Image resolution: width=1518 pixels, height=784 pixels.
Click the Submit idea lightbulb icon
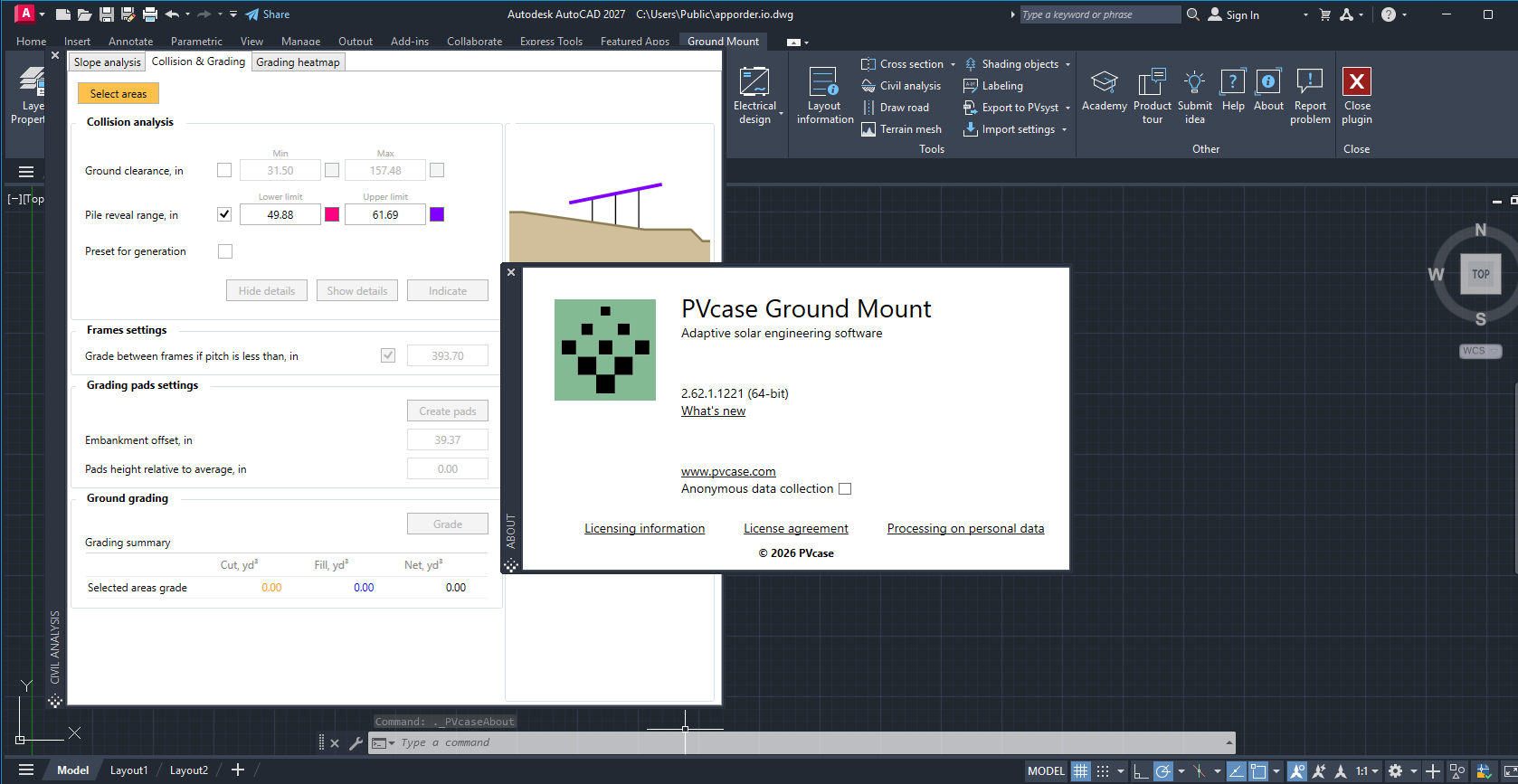pos(1195,81)
